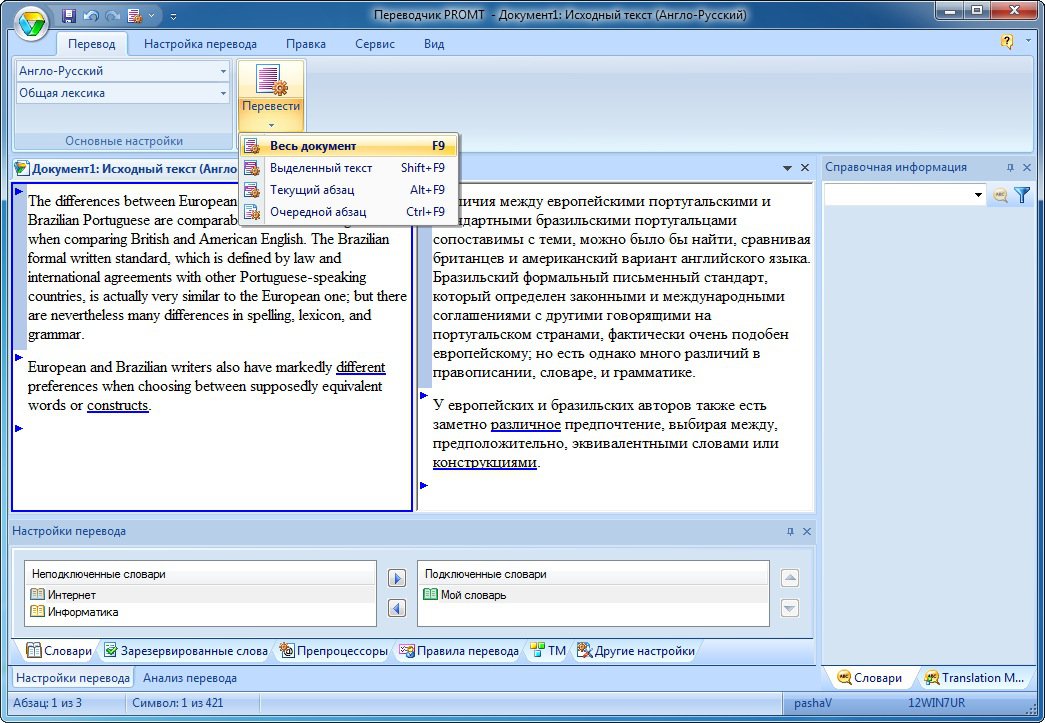Select the Анализ перевода bottom tab
This screenshot has width=1045, height=723.
click(x=190, y=678)
